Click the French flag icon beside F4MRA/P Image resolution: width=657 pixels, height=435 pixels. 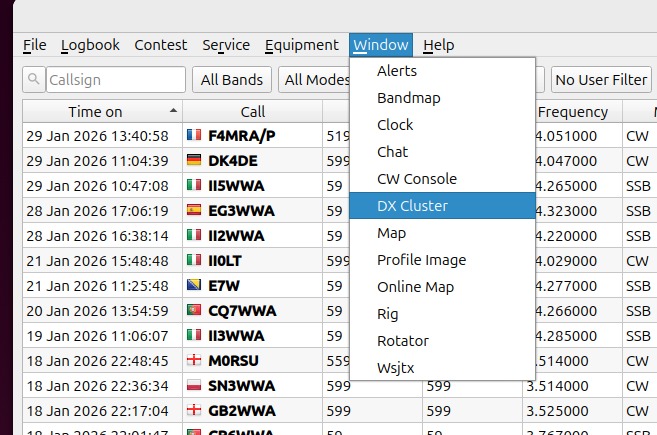pyautogui.click(x=194, y=135)
